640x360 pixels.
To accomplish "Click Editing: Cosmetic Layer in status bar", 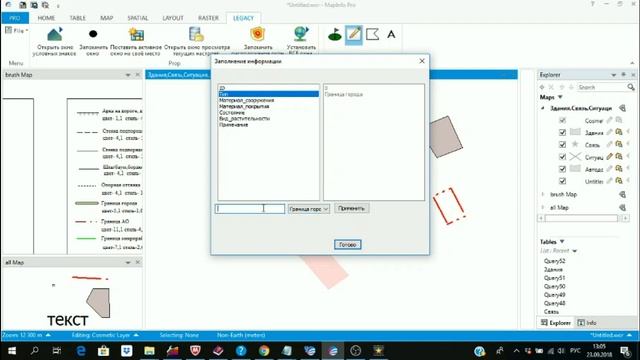I will pyautogui.click(x=105, y=335).
